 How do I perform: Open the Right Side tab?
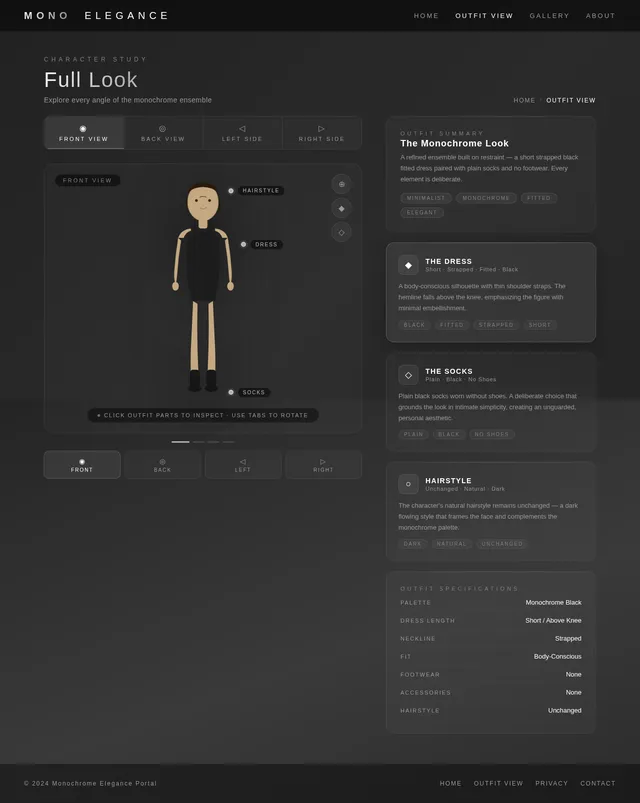(321, 133)
